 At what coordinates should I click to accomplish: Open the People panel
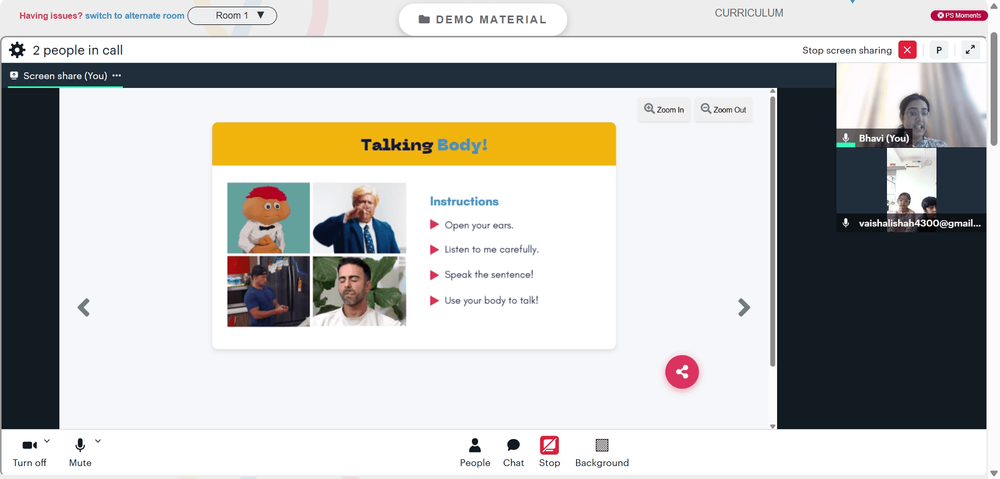pyautogui.click(x=475, y=452)
